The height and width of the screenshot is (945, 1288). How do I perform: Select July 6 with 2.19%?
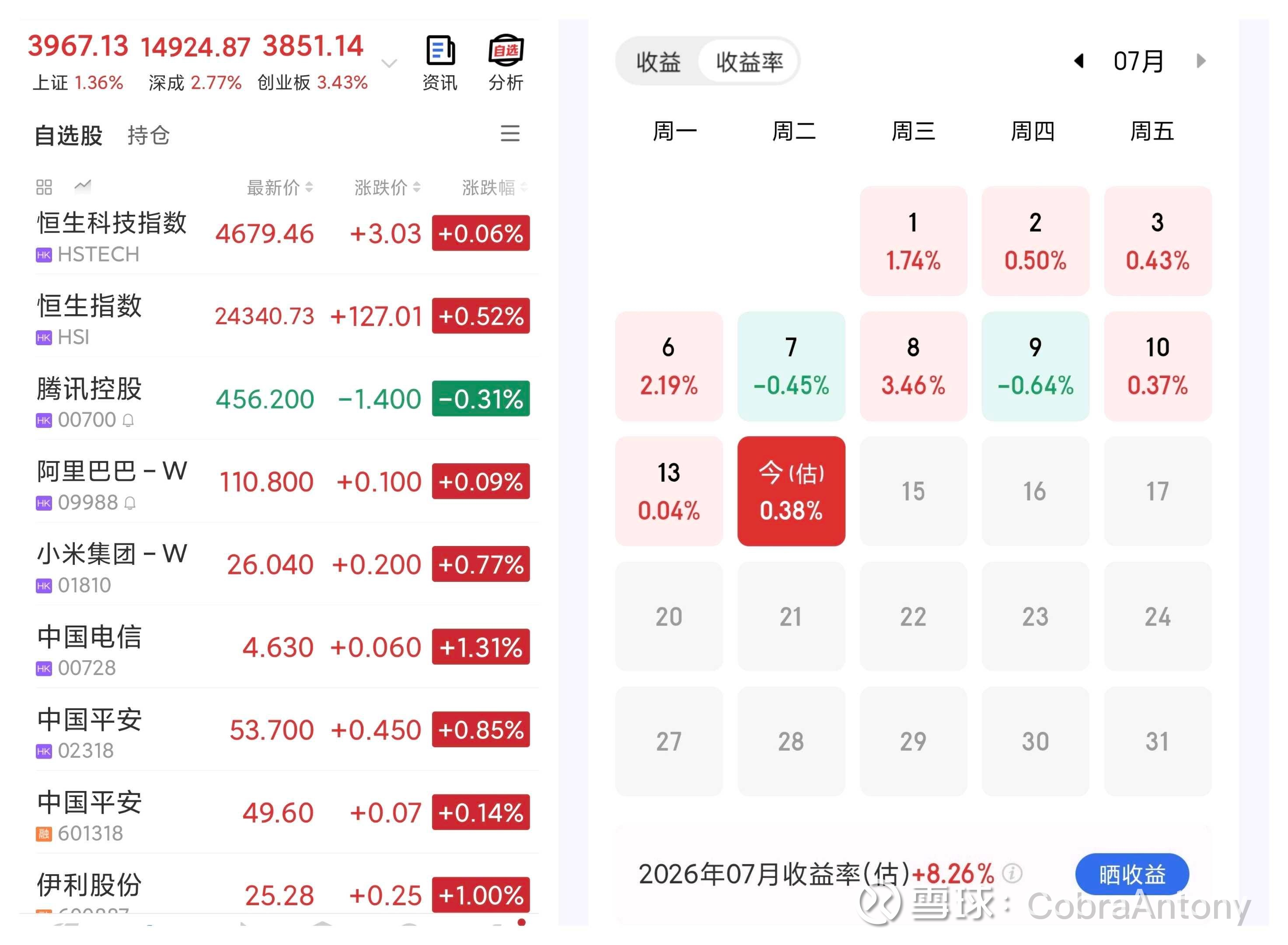669,366
